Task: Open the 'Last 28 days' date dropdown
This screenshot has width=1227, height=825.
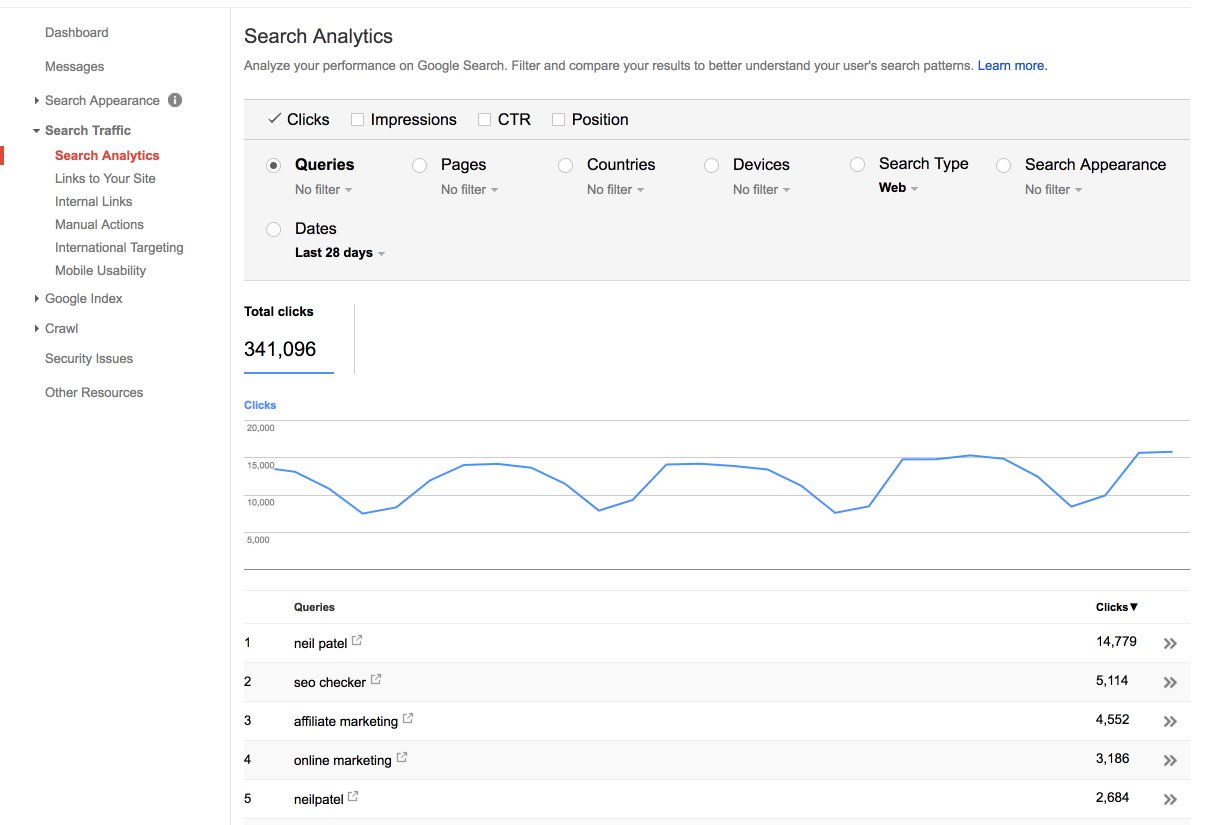Action: click(340, 253)
